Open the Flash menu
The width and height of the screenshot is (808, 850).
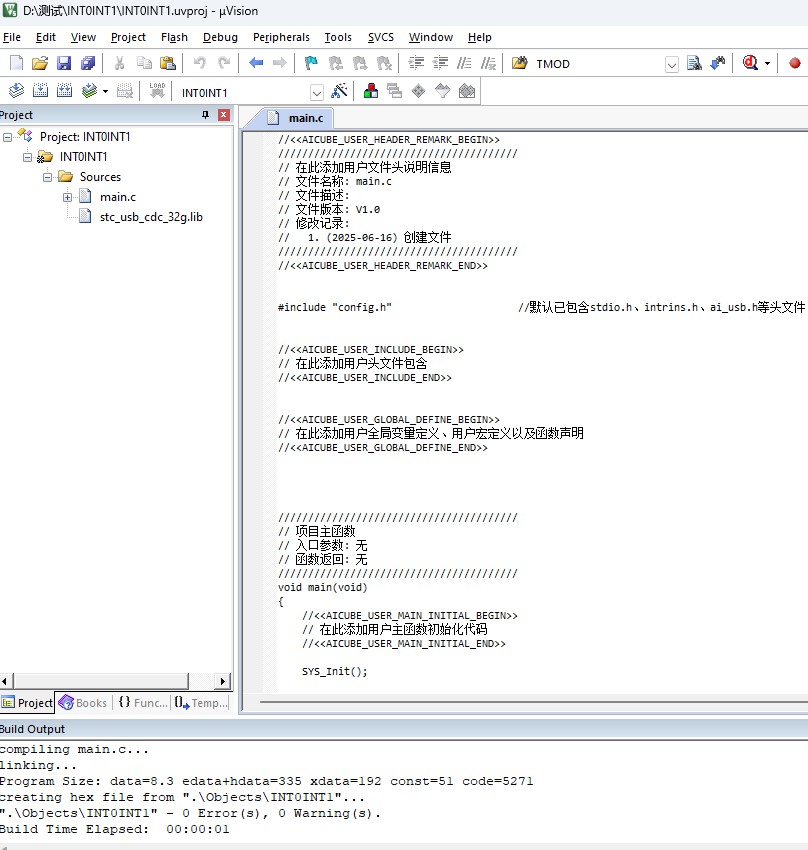click(174, 37)
